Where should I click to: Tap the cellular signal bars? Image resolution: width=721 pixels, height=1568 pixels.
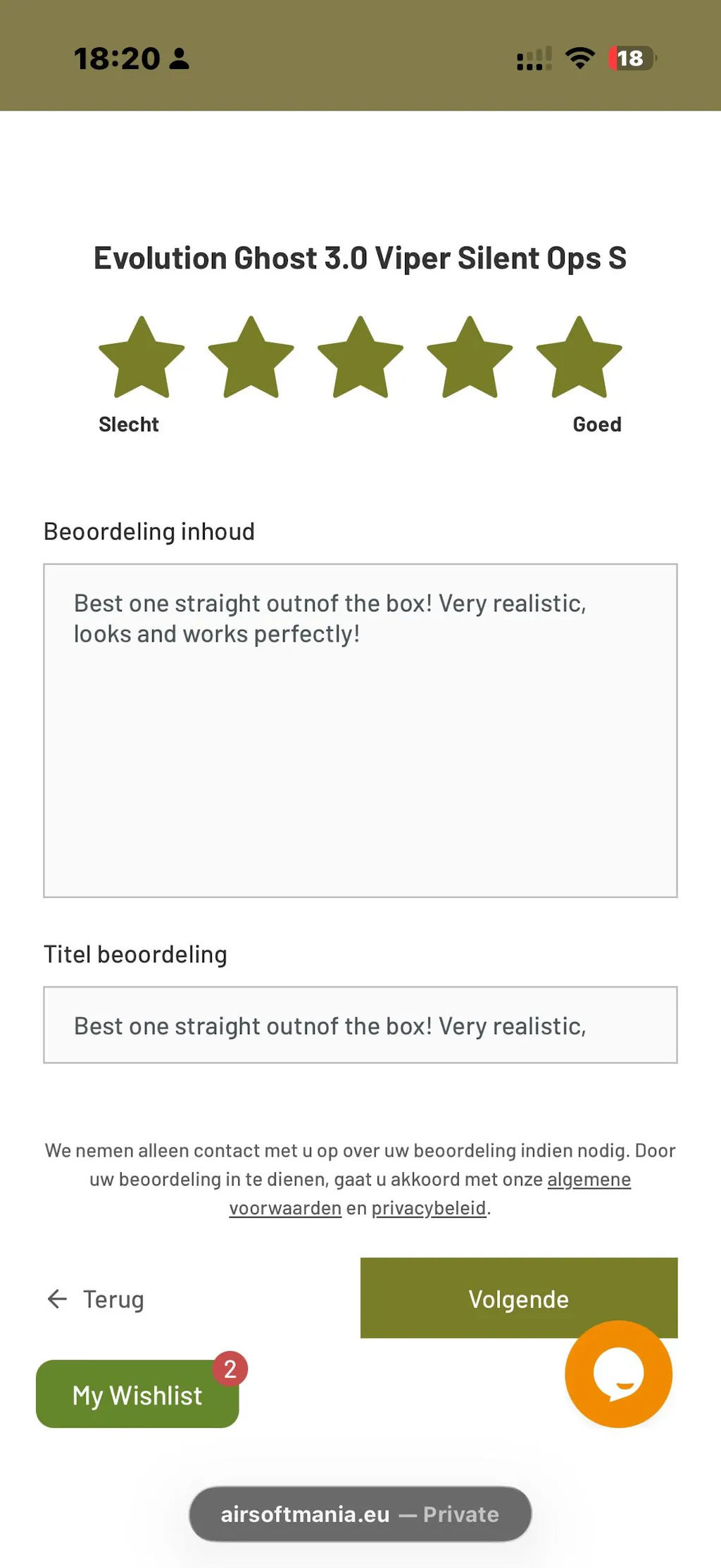pyautogui.click(x=534, y=59)
